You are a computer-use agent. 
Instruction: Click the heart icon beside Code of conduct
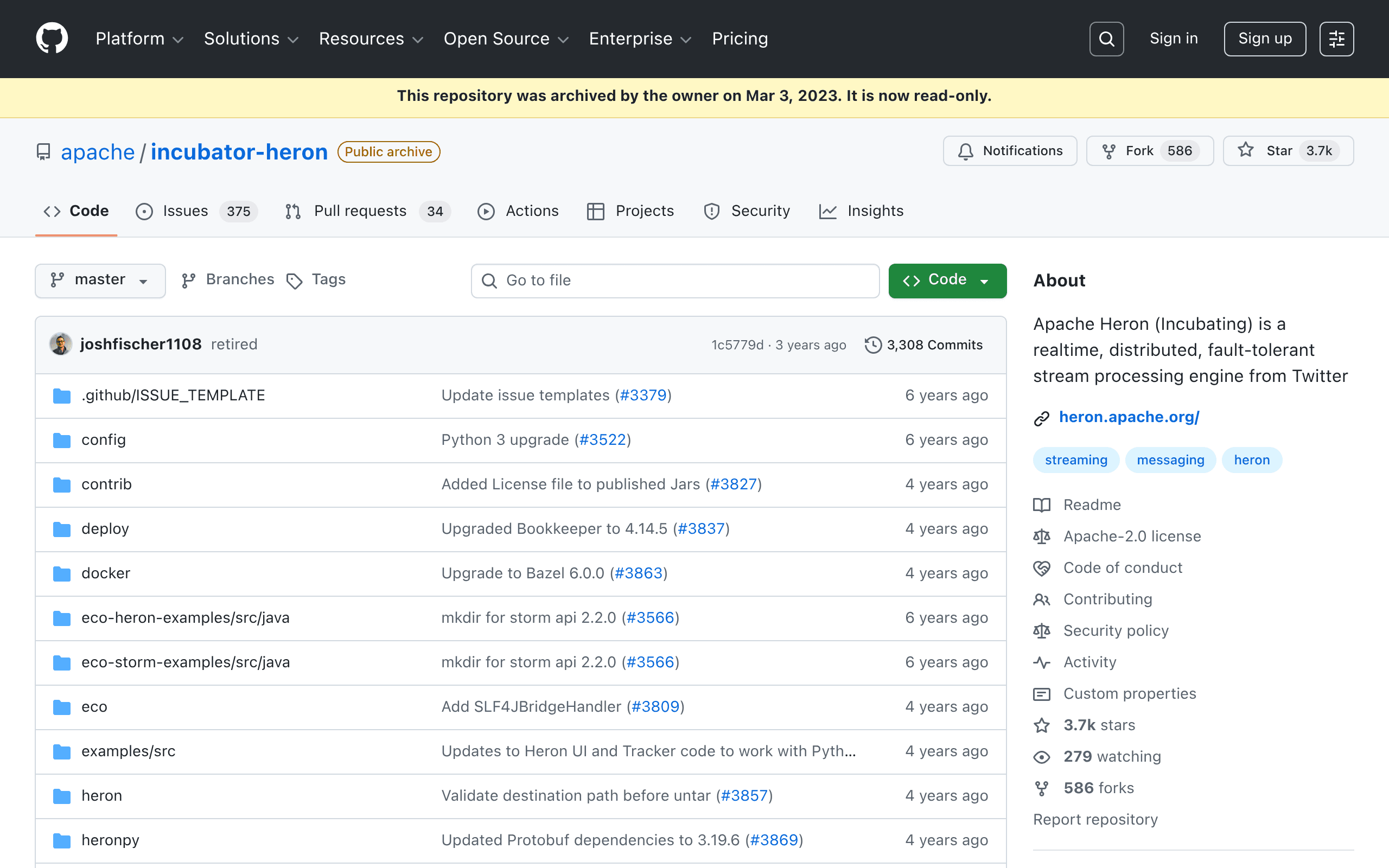1041,568
